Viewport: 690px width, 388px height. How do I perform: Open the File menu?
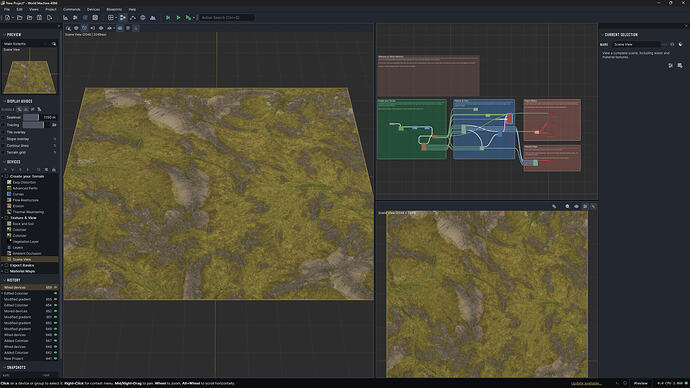pos(7,9)
